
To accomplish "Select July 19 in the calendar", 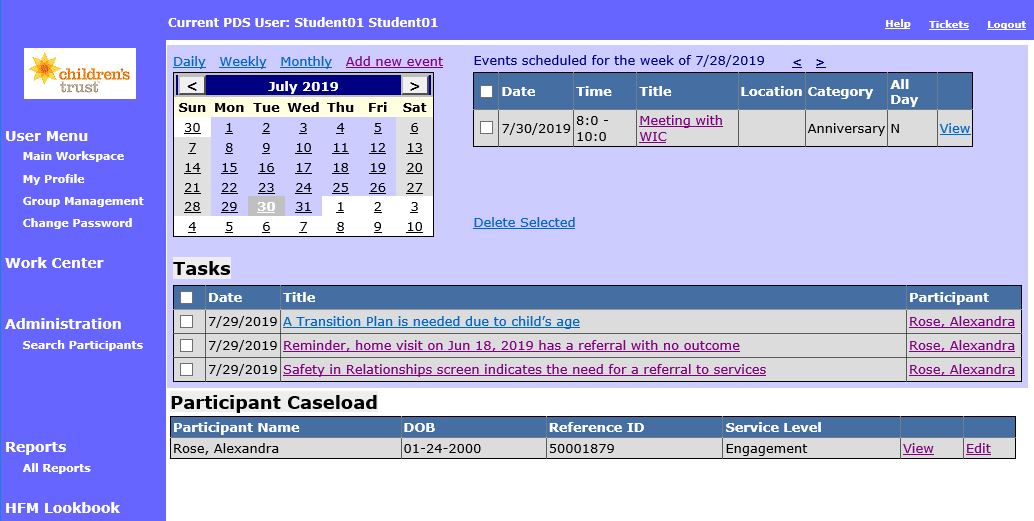I will click(x=377, y=168).
